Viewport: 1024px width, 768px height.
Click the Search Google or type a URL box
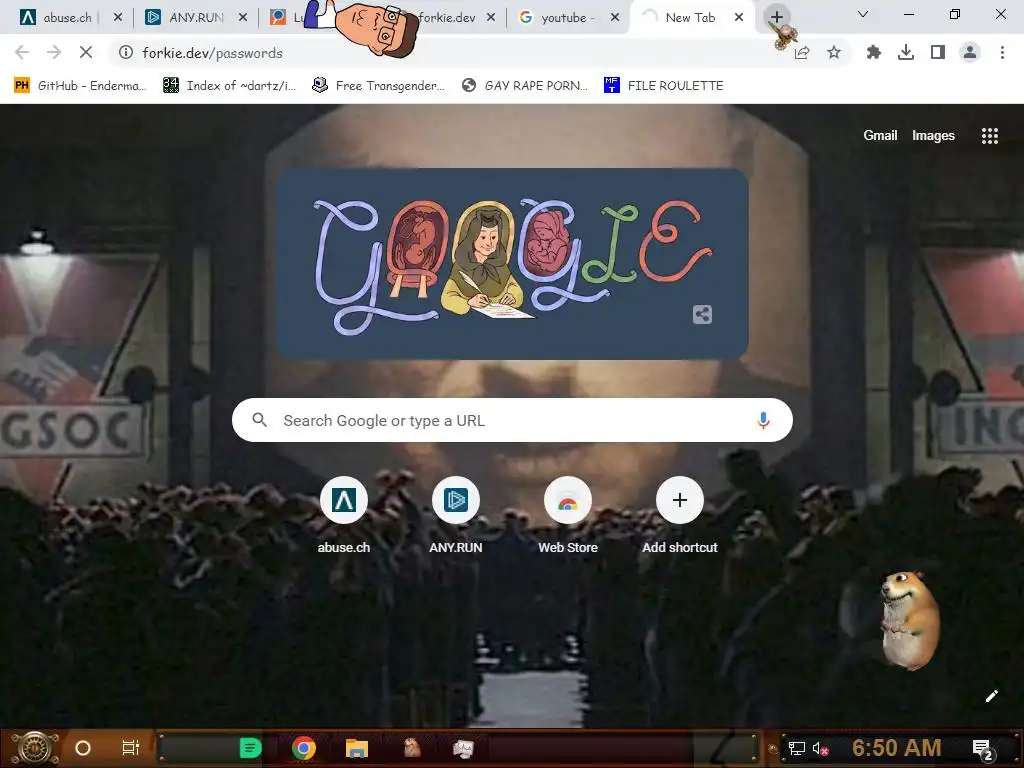pos(512,420)
